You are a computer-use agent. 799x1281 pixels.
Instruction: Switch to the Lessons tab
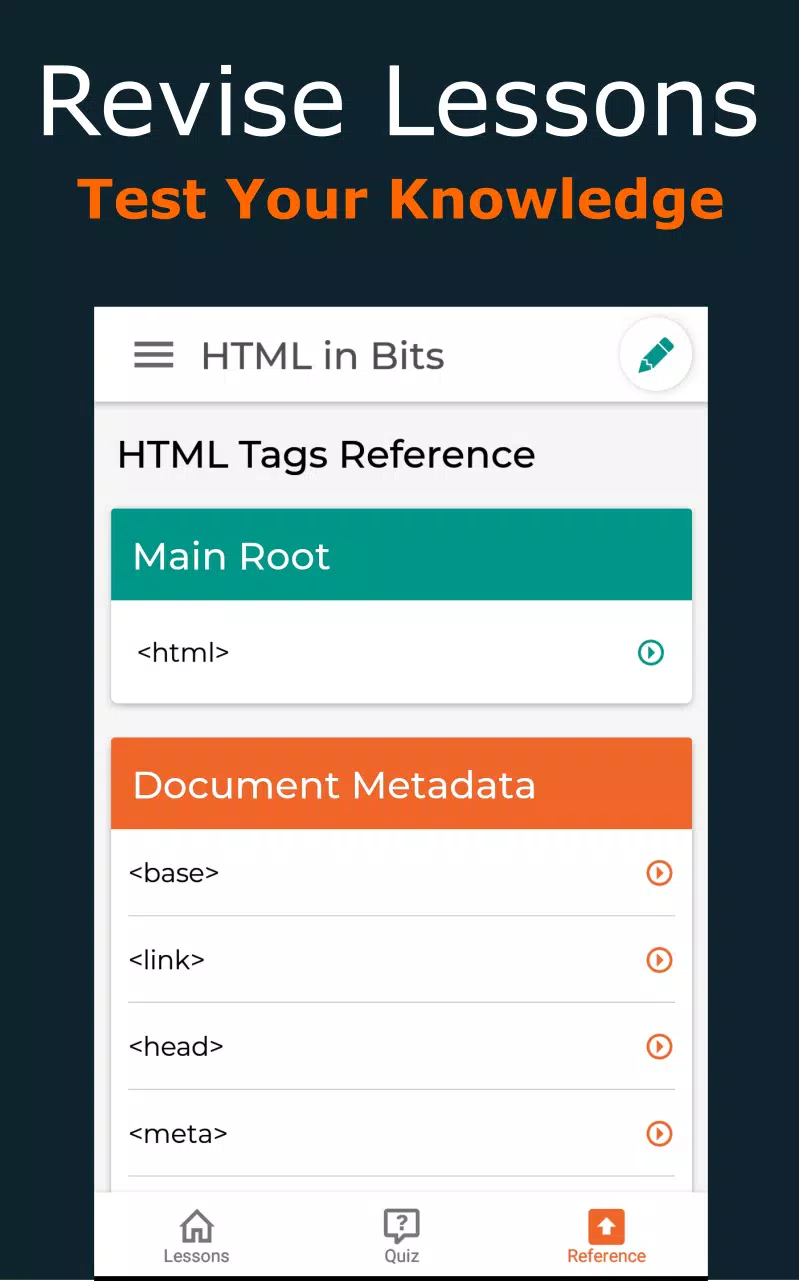pos(196,1236)
